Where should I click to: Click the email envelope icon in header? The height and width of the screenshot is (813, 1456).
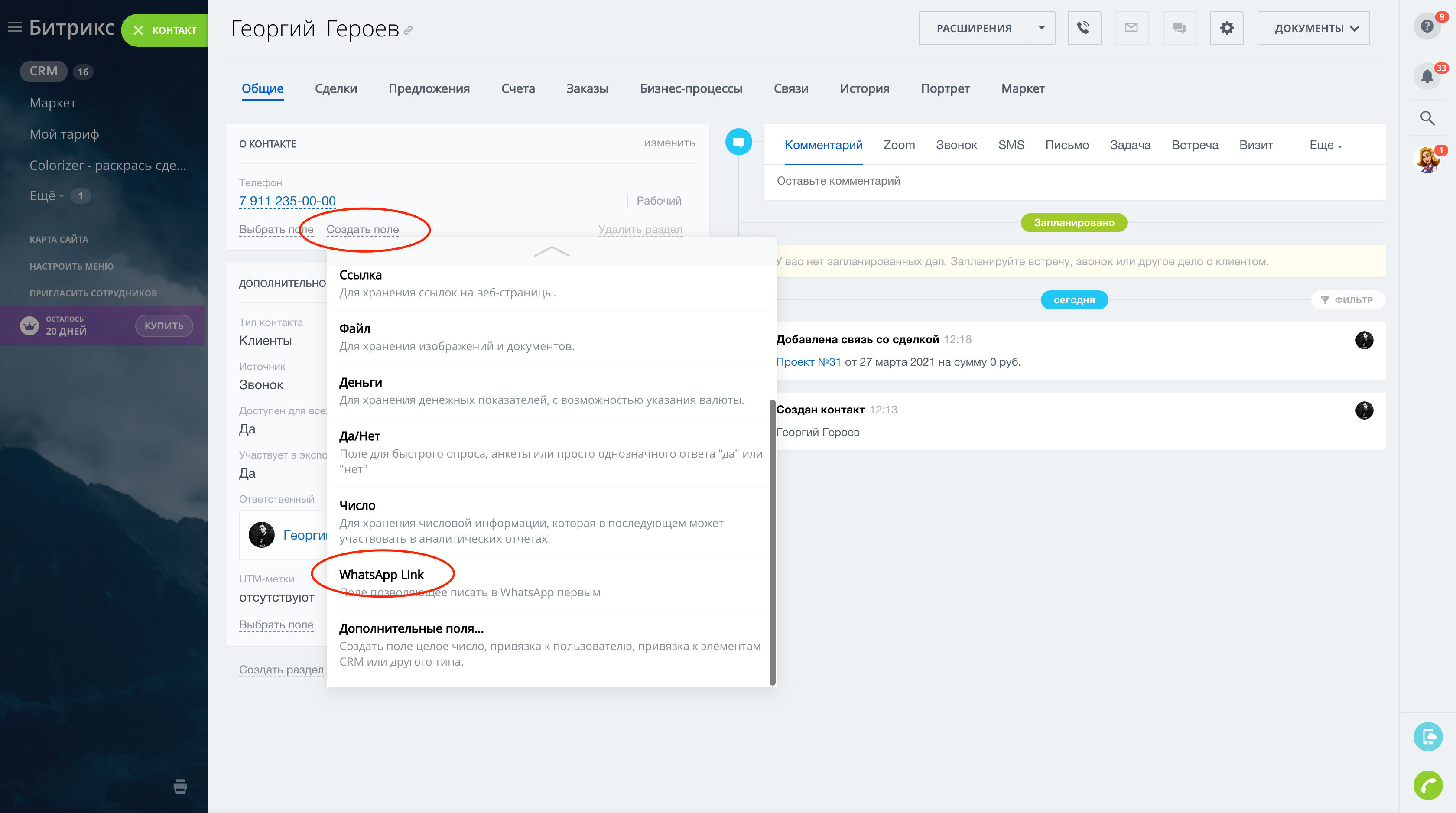(1131, 28)
